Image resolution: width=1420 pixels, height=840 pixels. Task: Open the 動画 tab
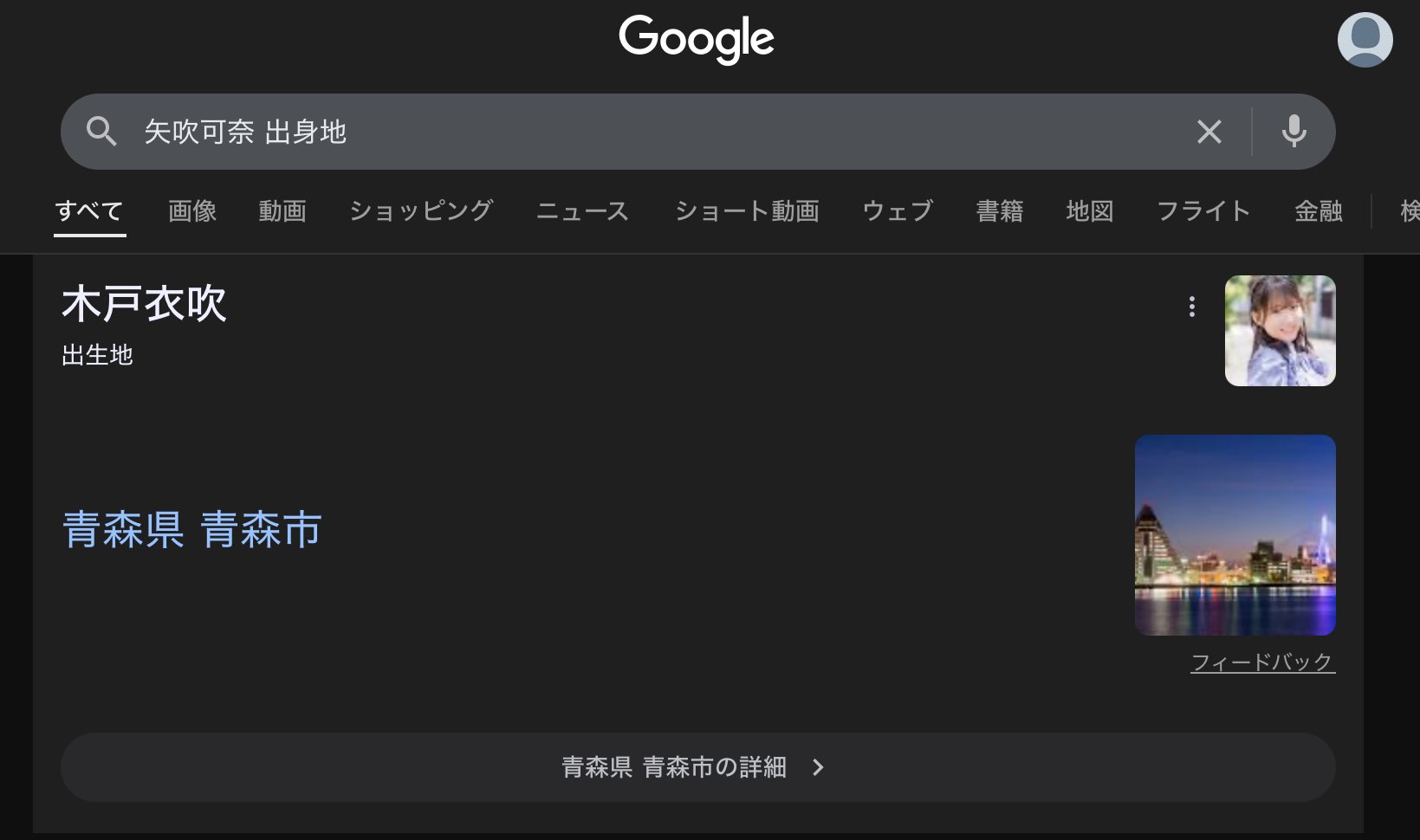pyautogui.click(x=282, y=211)
